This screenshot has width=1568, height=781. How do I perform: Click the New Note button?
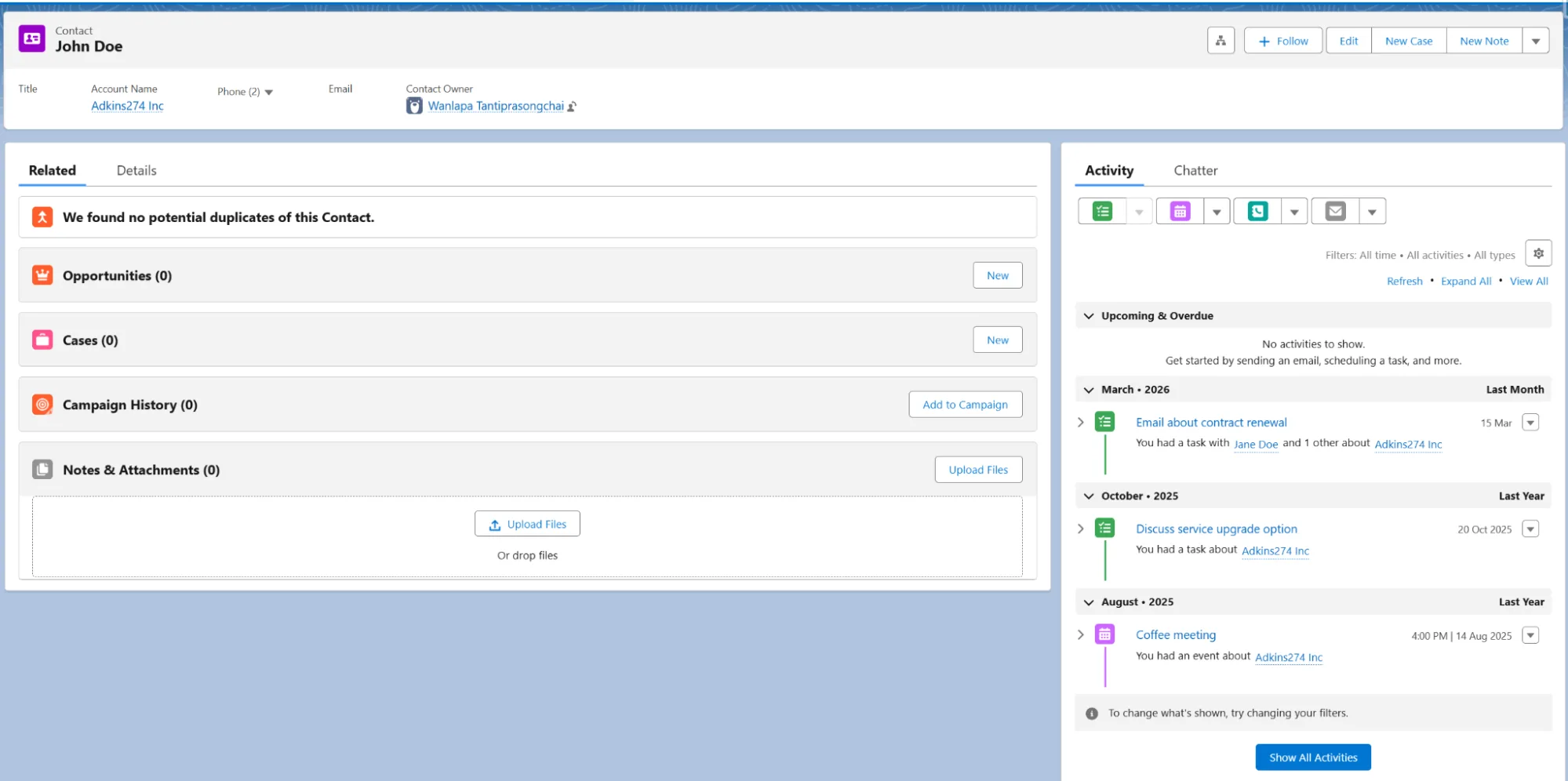pyautogui.click(x=1484, y=41)
